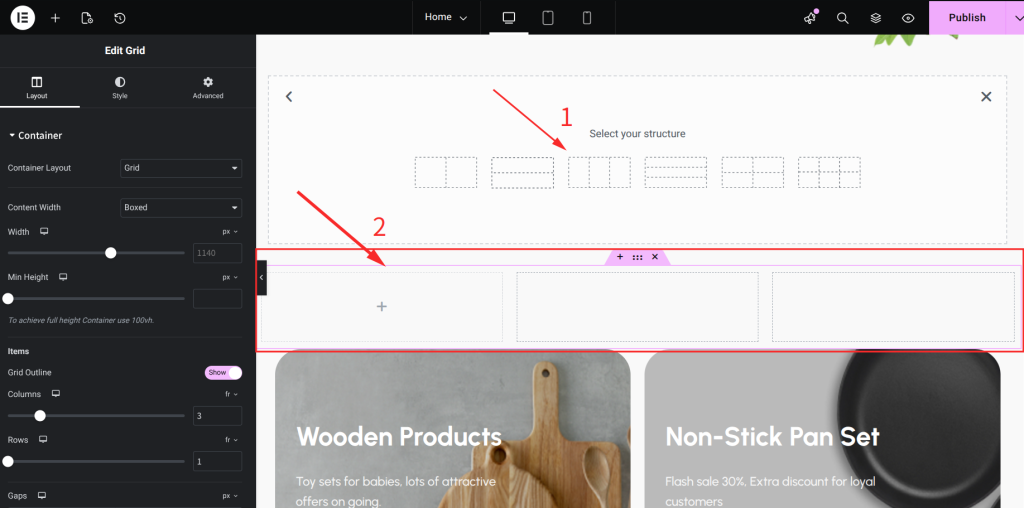The width and height of the screenshot is (1024, 508).
Task: Click the Min Height value field
Action: coord(217,299)
